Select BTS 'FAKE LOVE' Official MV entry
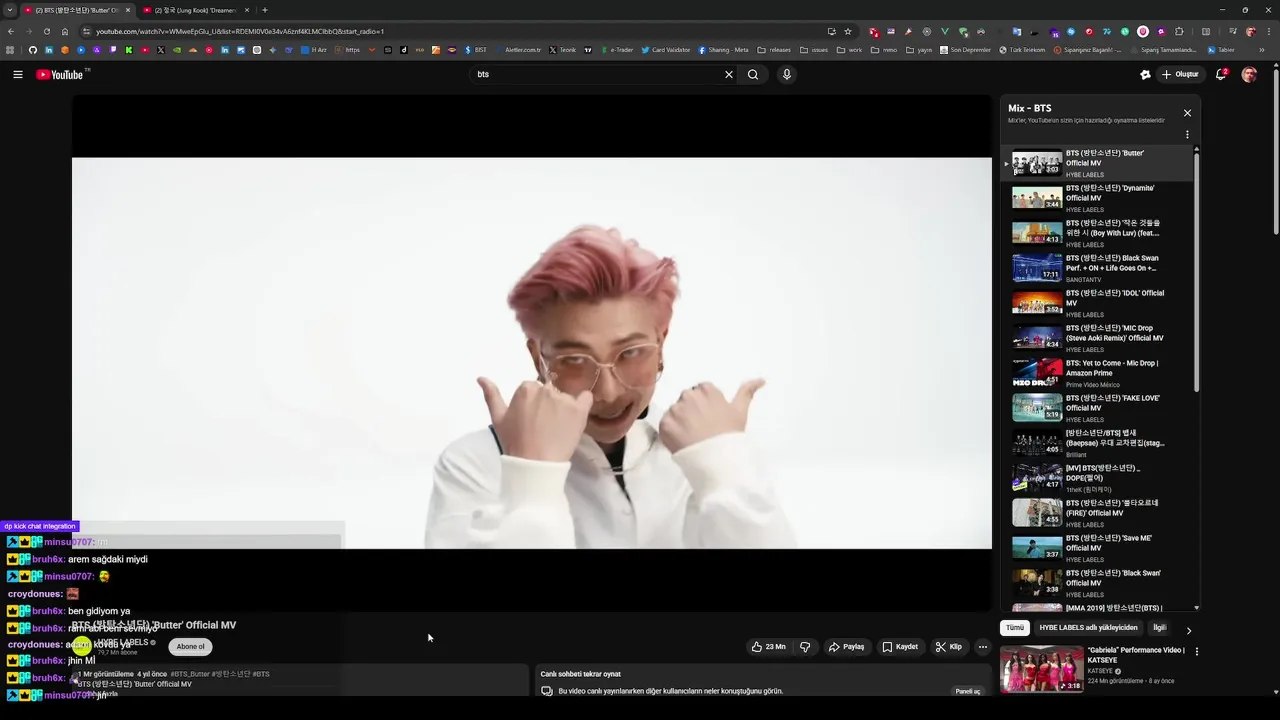Screen dimensions: 1280x720 tap(1098, 408)
